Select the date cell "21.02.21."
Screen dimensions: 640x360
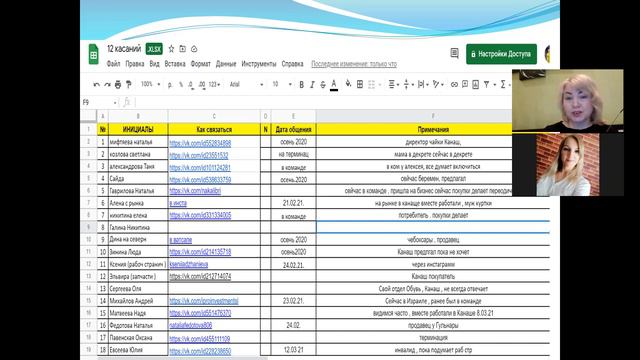pyautogui.click(x=293, y=203)
